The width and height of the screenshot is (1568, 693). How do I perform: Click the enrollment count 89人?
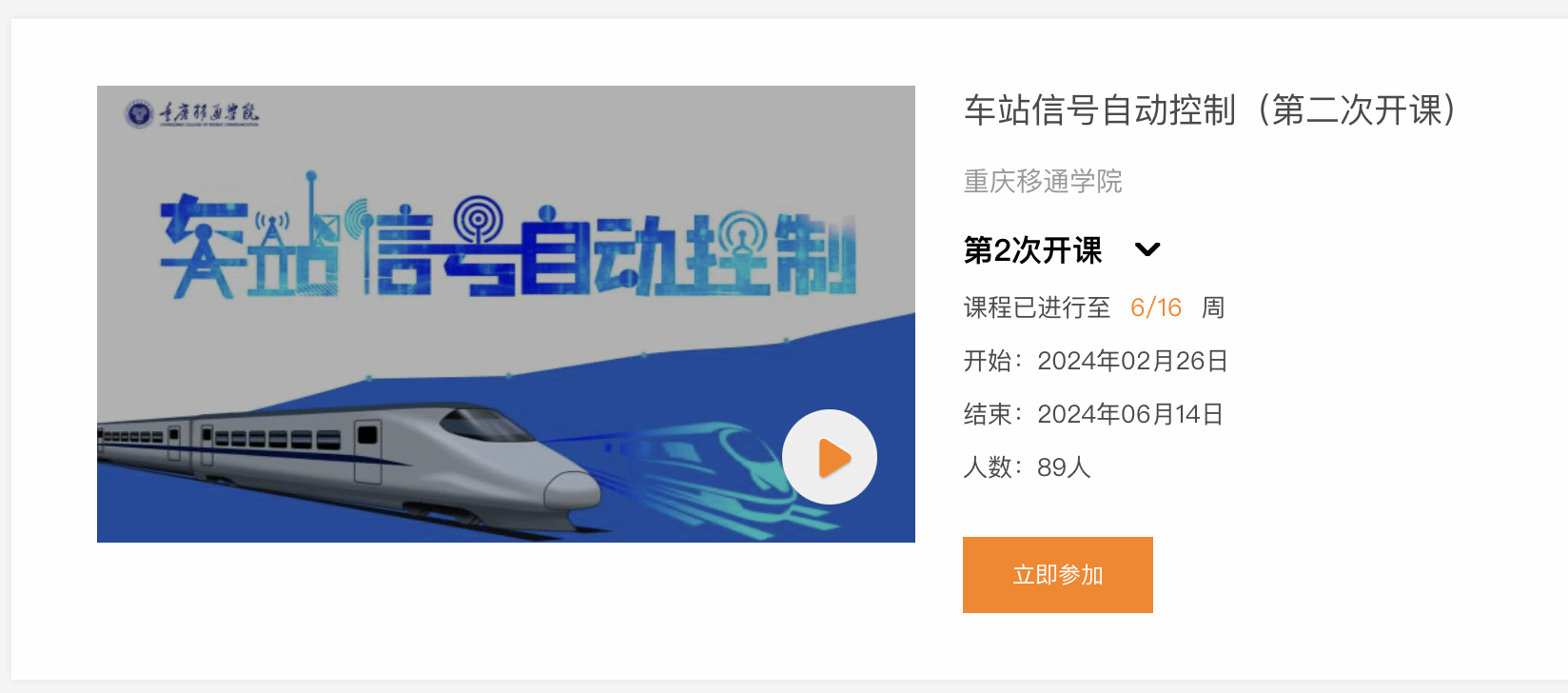1064,467
